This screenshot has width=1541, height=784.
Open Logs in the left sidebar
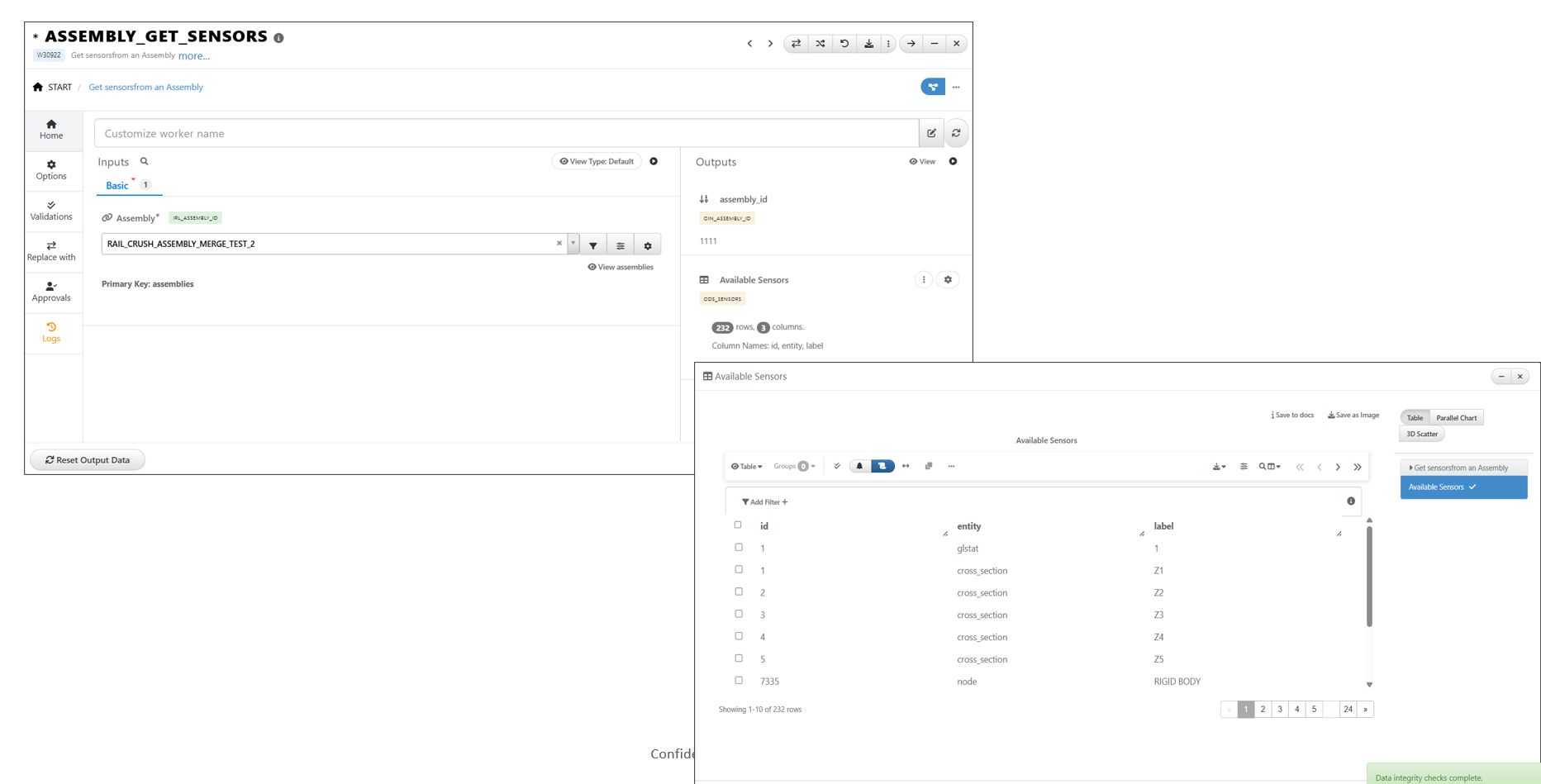click(51, 332)
